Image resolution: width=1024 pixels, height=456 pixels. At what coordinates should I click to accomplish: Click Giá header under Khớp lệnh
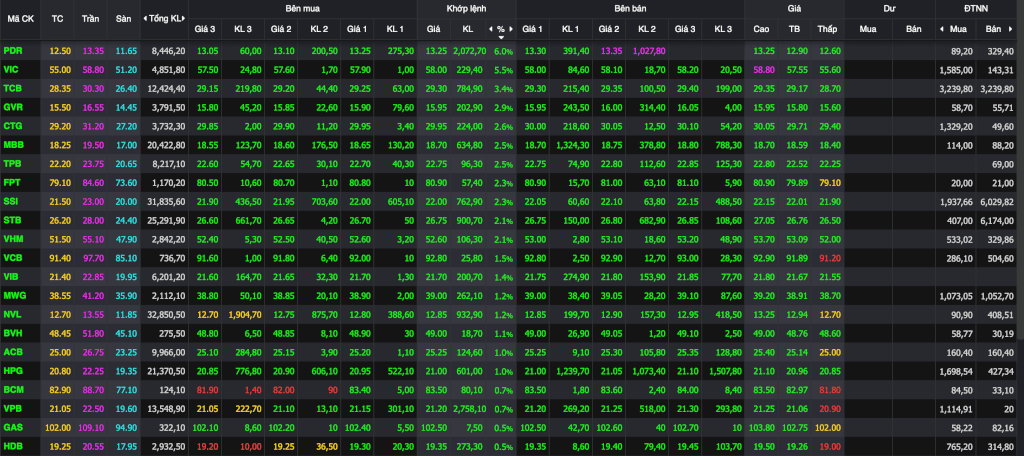coord(434,29)
